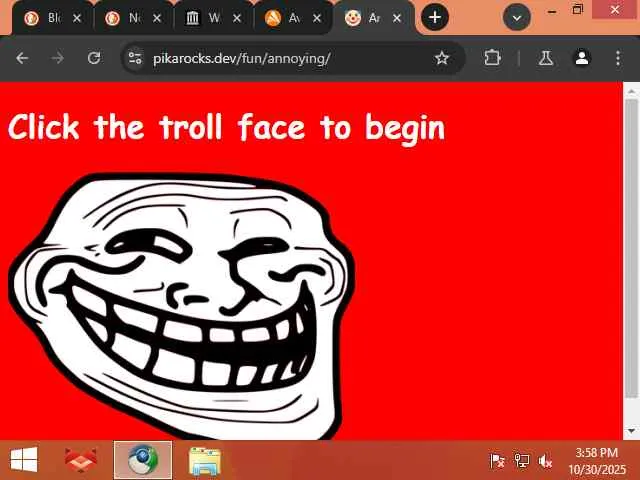The image size is (640, 480).
Task: Bookmark this page with the star
Action: (442, 58)
